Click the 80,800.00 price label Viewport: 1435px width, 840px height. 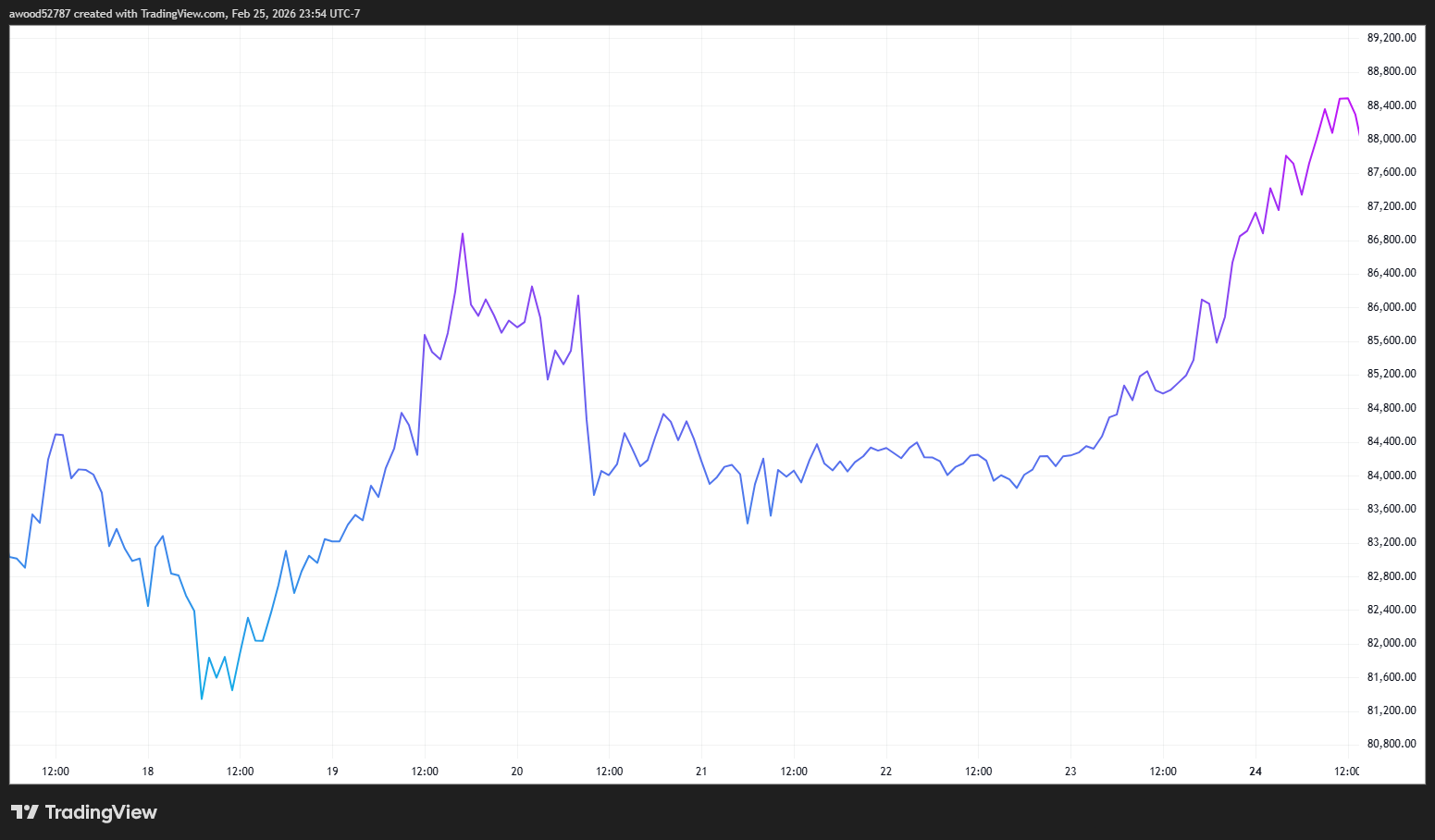pyautogui.click(x=1392, y=743)
